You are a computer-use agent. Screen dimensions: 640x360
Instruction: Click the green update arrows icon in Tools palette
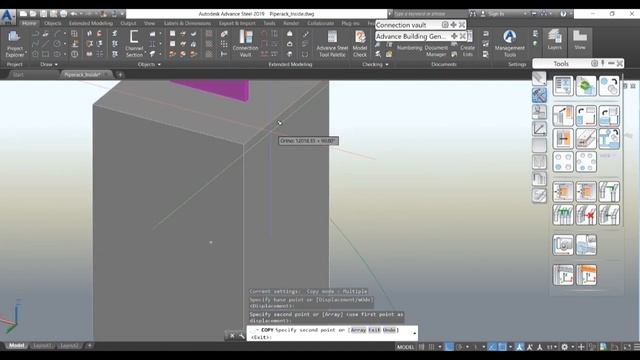click(586, 86)
